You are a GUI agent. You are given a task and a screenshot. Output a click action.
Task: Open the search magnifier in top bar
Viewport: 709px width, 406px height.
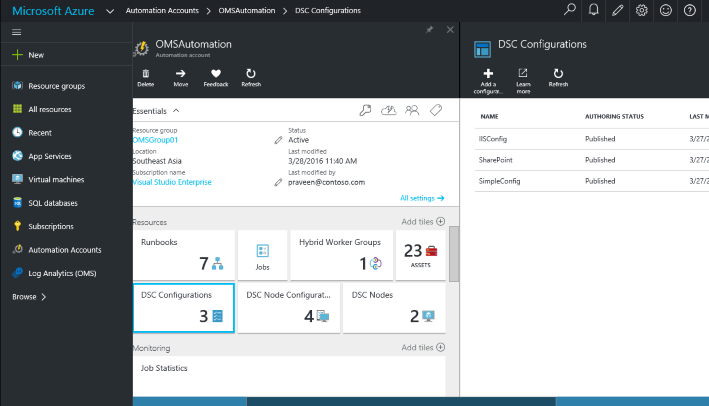[570, 10]
